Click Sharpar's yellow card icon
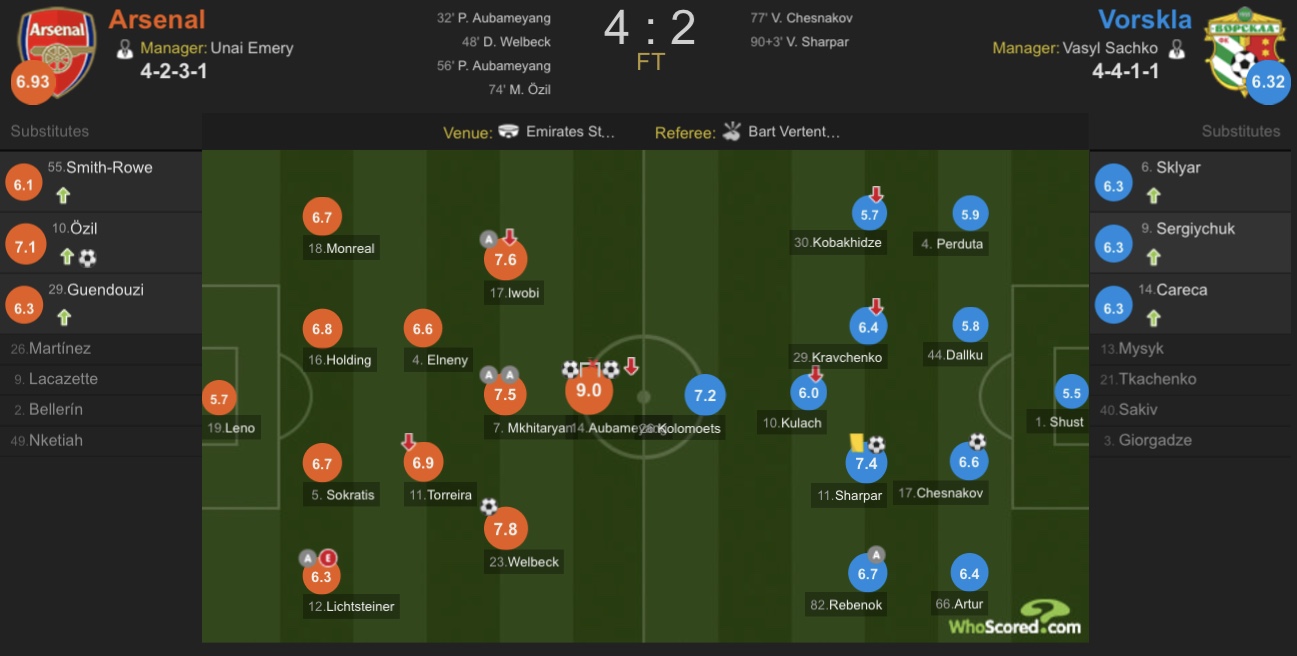This screenshot has height=656, width=1297. tap(856, 442)
